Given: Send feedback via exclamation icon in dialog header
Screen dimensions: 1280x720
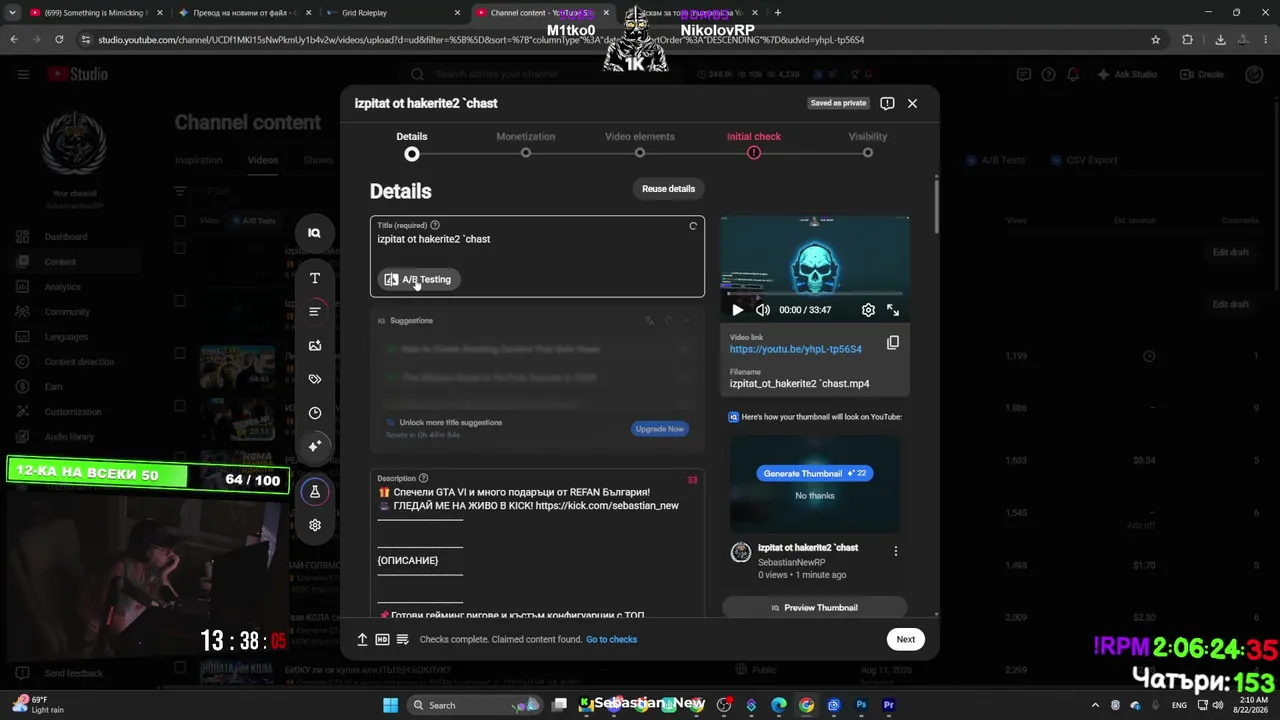Looking at the screenshot, I should pos(887,103).
